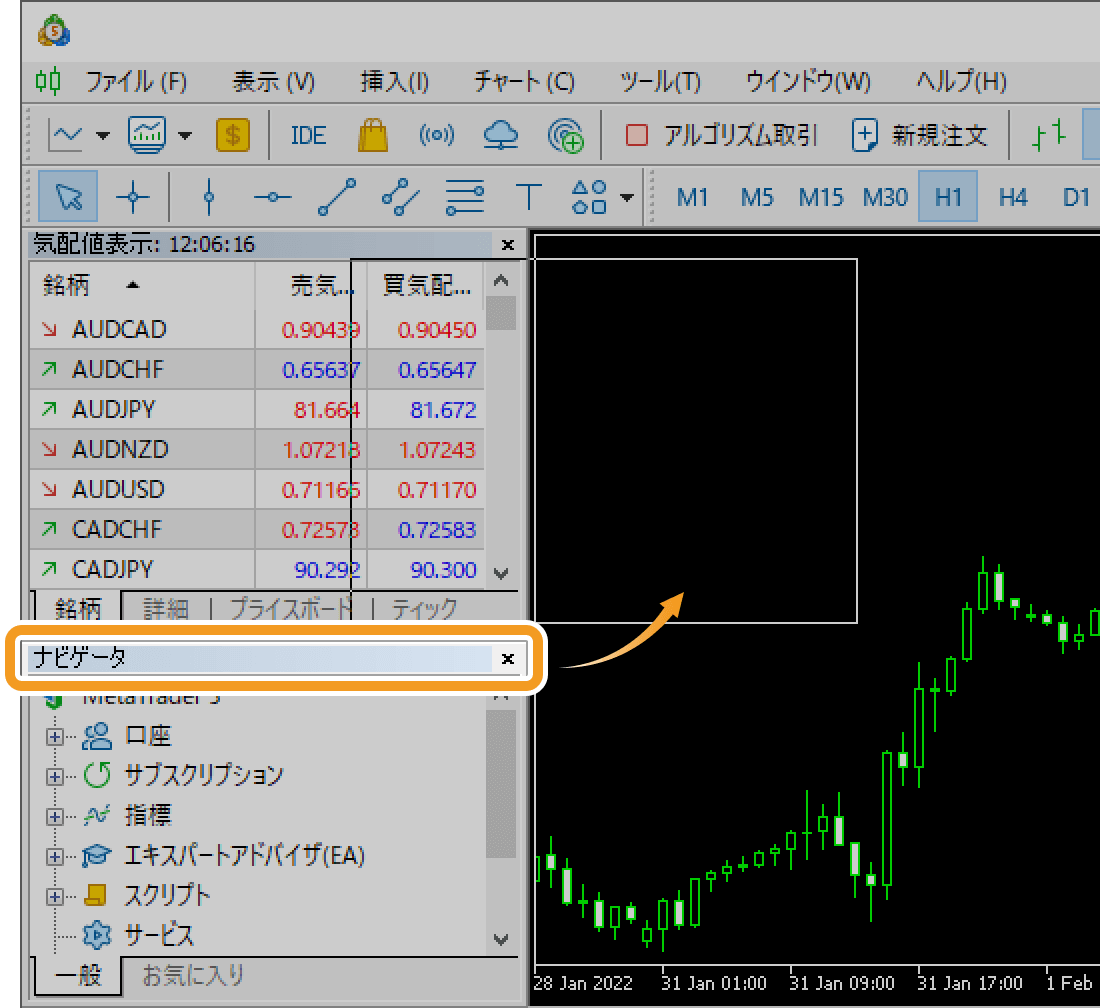Screen dimensions: 1100x1008
Task: Select the equidistant channel tool
Action: click(401, 197)
